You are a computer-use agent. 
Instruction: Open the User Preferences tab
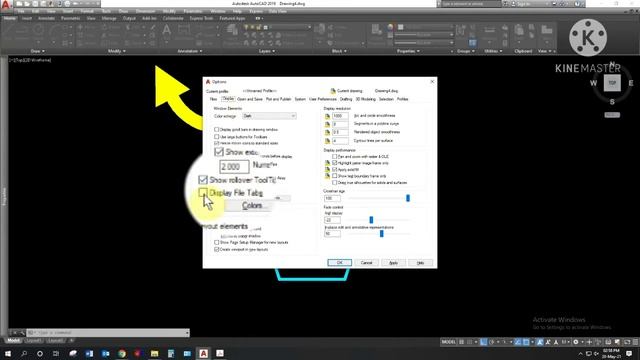323,99
